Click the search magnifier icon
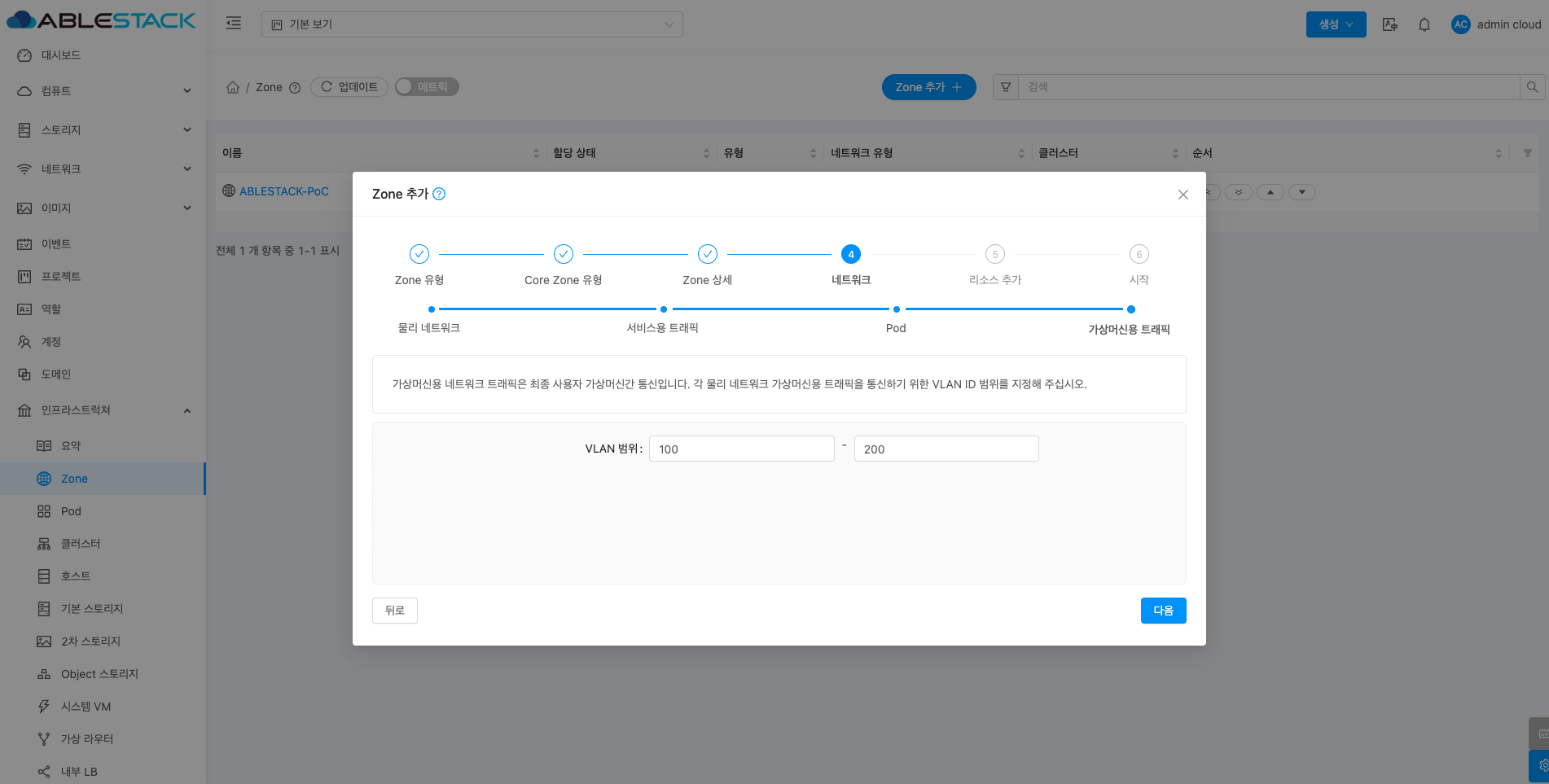1549x784 pixels. pyautogui.click(x=1532, y=87)
